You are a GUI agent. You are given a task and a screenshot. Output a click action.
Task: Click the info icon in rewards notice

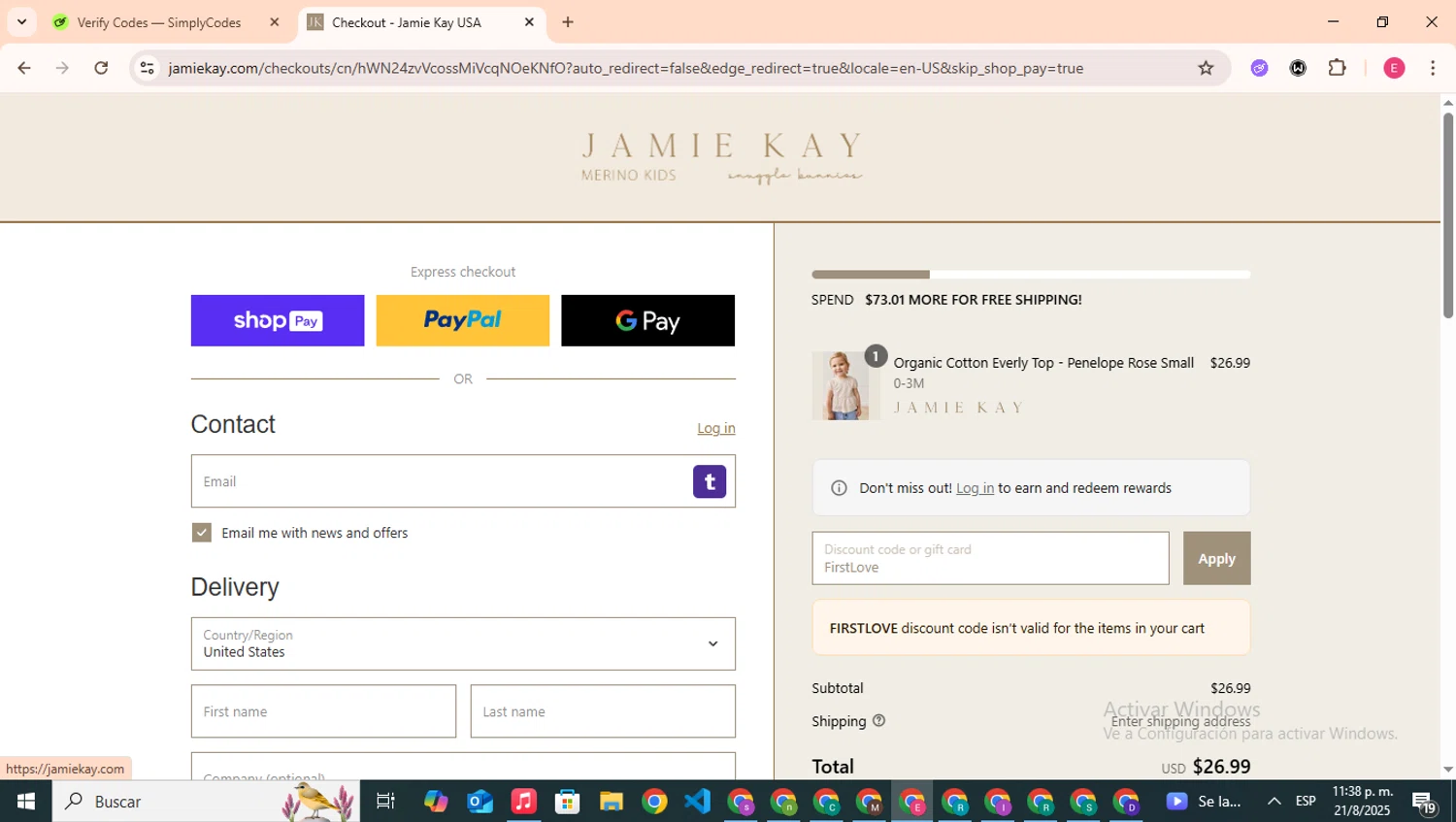(839, 488)
